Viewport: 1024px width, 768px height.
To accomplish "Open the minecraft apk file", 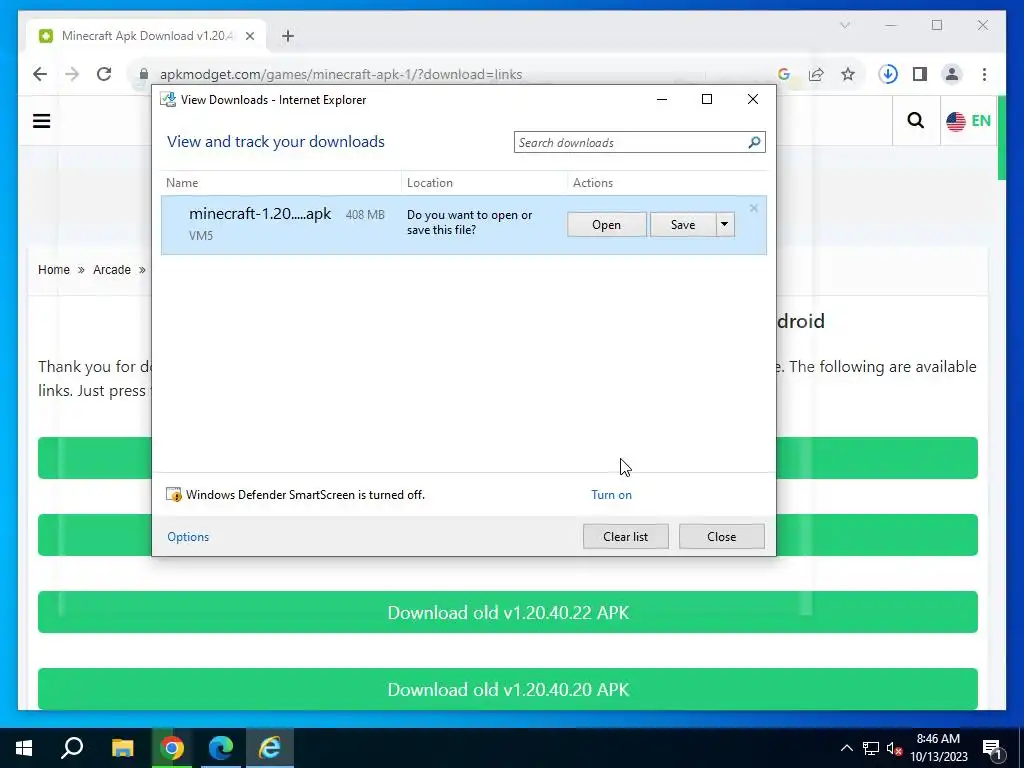I will point(606,225).
